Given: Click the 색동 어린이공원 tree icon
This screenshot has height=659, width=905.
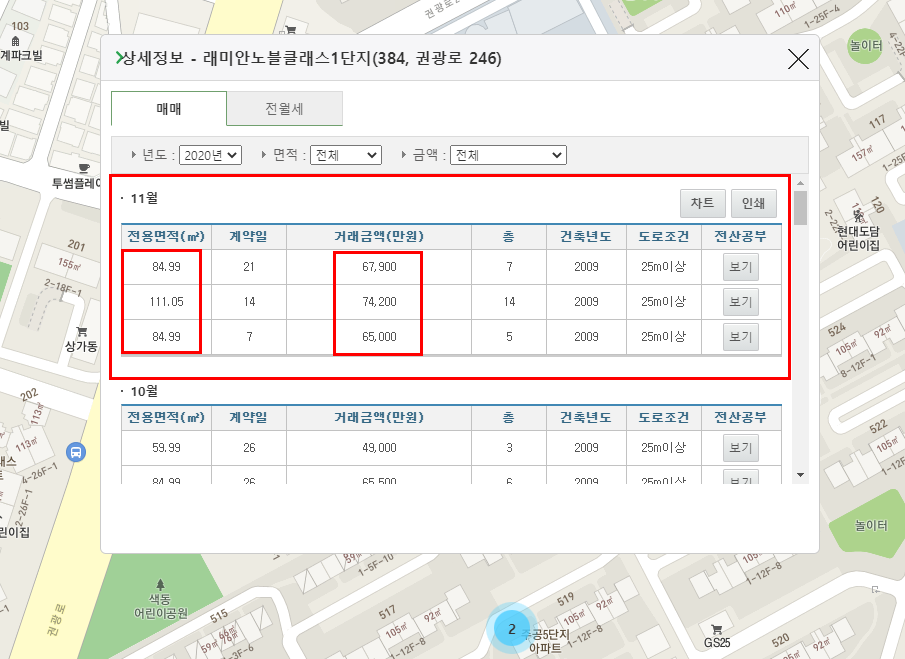Looking at the screenshot, I should point(160,584).
